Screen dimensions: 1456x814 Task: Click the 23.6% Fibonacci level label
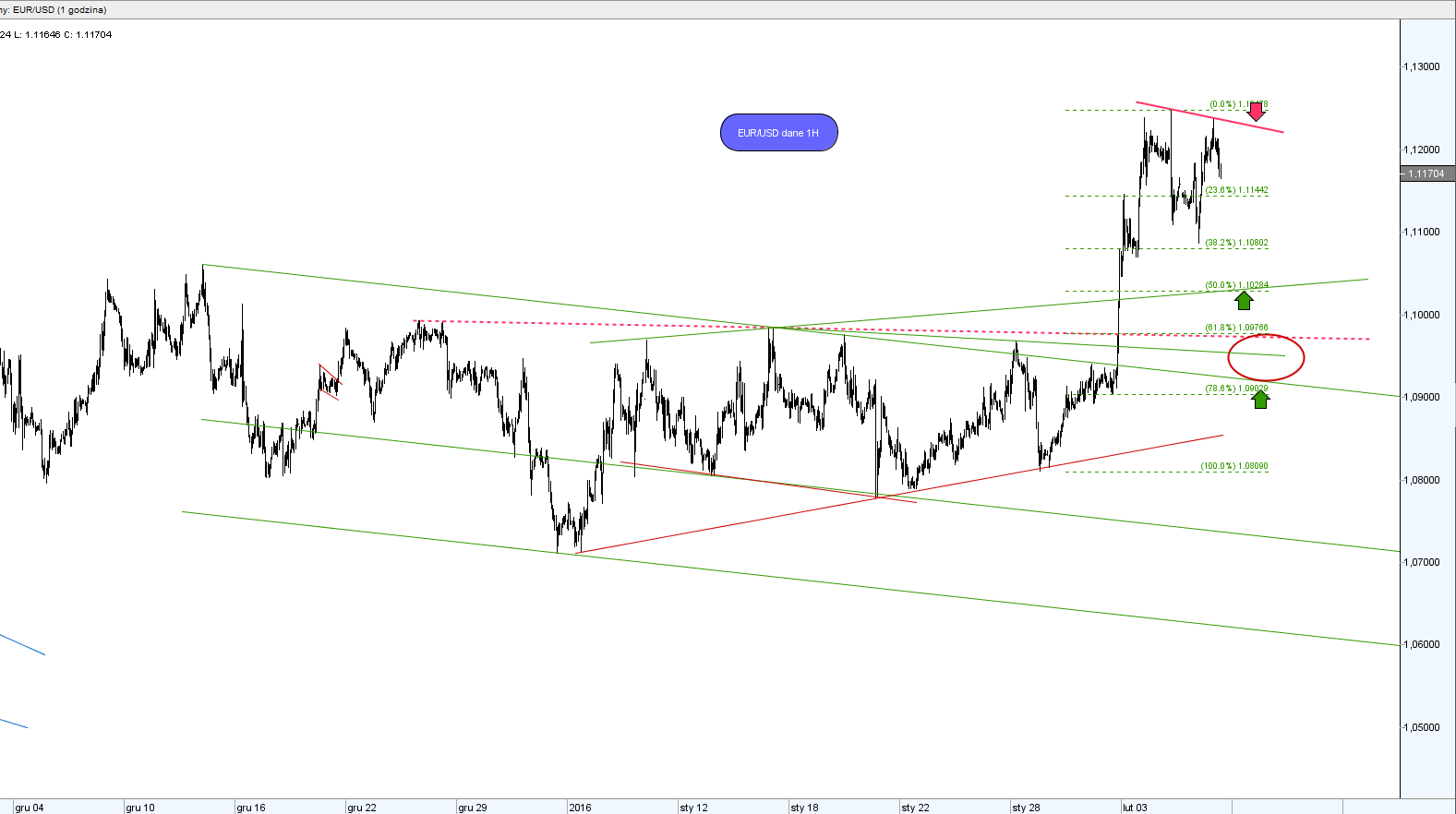click(x=1236, y=190)
